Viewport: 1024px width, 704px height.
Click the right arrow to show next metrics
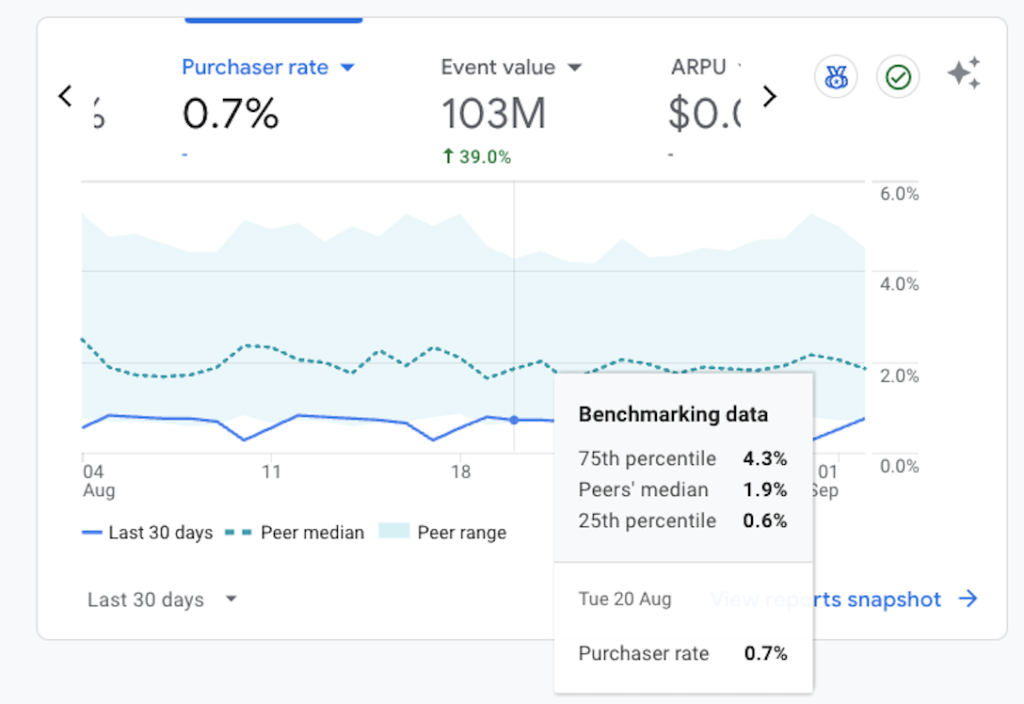click(769, 96)
